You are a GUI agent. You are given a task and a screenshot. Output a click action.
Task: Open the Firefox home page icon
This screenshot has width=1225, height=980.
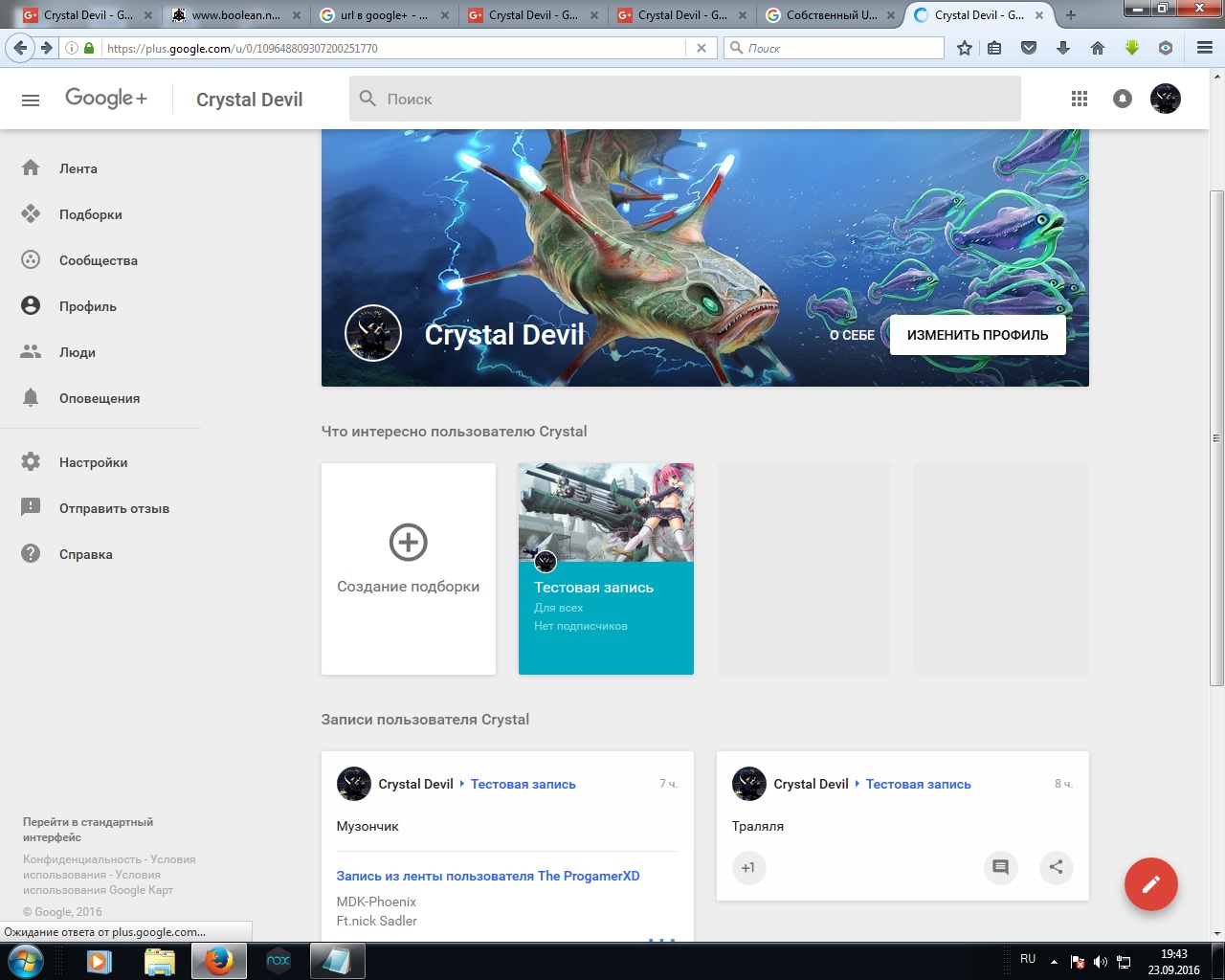coord(1098,48)
